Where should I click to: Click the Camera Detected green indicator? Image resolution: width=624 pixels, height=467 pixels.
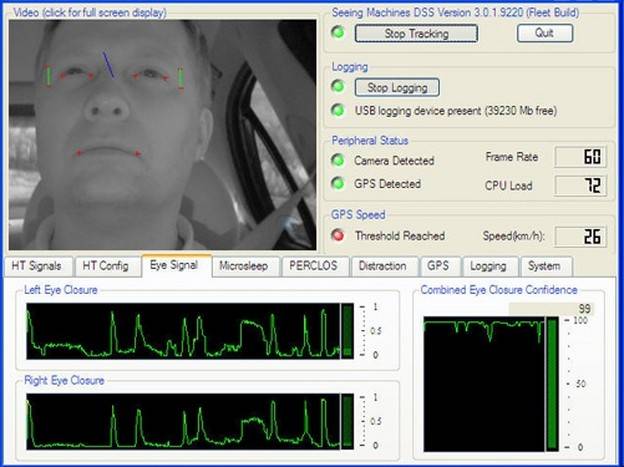point(339,160)
